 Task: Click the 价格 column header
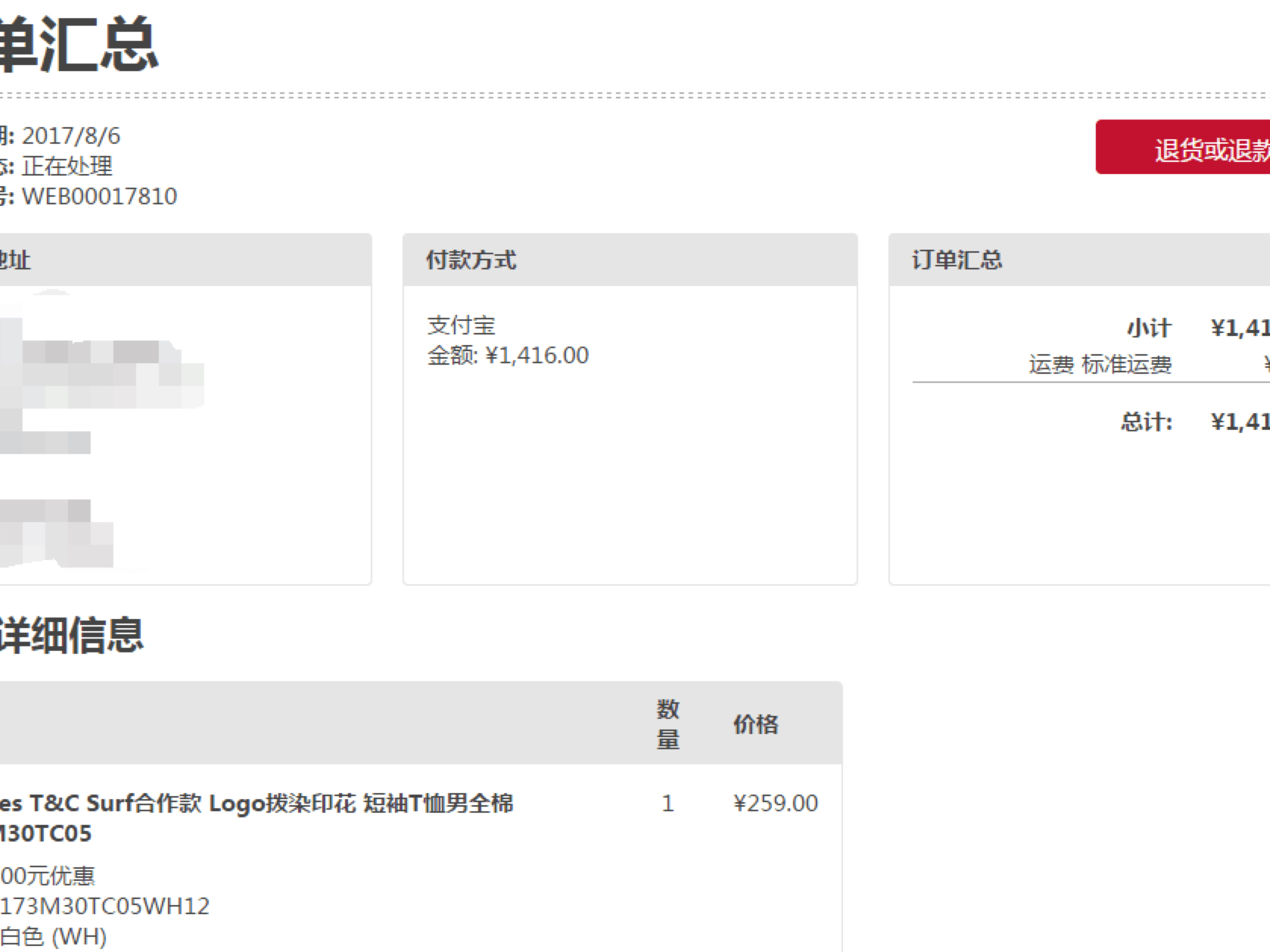click(755, 724)
